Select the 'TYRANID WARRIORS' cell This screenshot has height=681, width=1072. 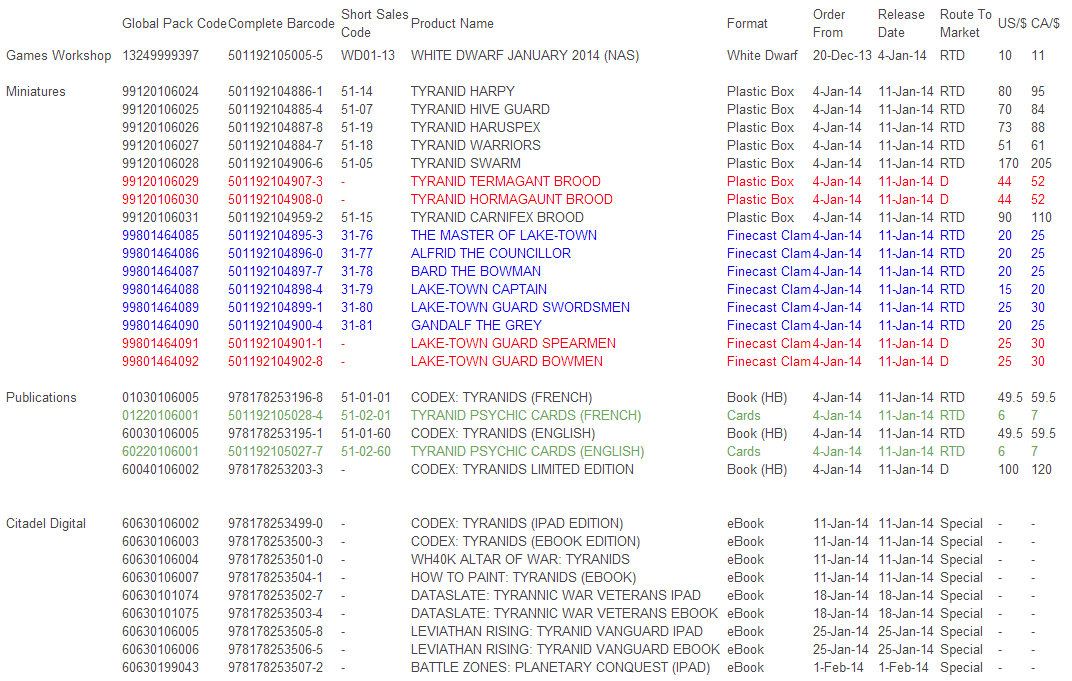point(475,146)
